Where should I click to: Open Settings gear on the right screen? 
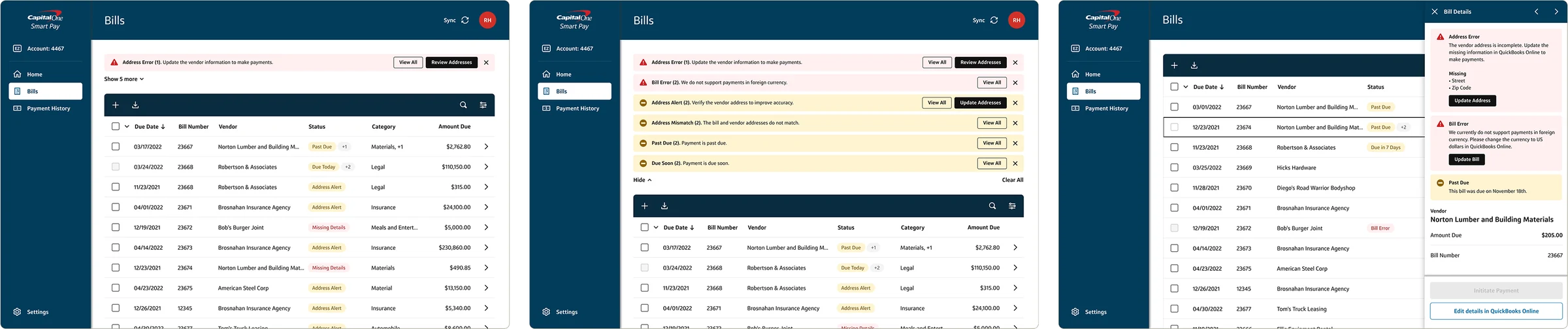[1075, 312]
